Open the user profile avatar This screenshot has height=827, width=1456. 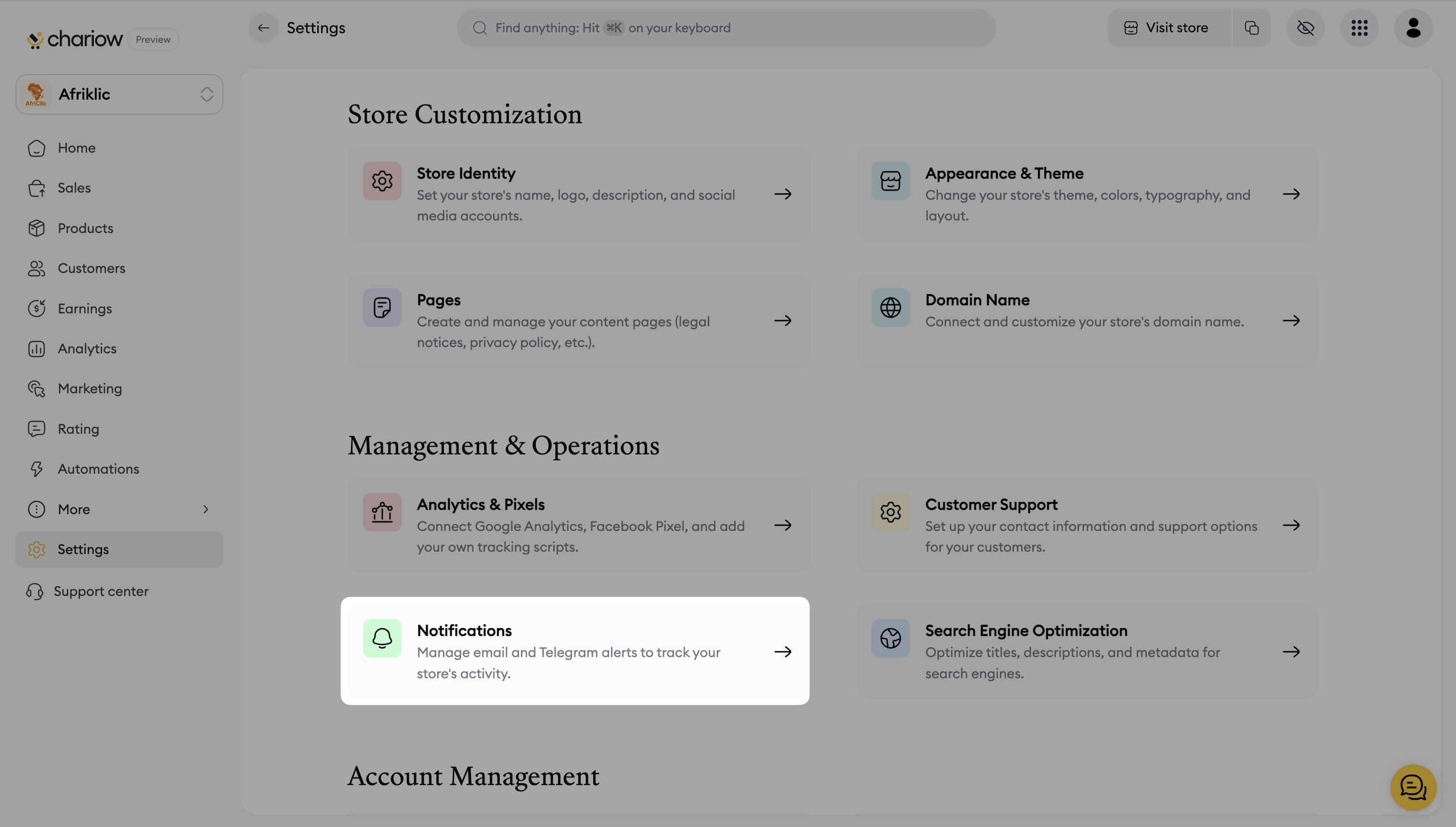(x=1414, y=28)
